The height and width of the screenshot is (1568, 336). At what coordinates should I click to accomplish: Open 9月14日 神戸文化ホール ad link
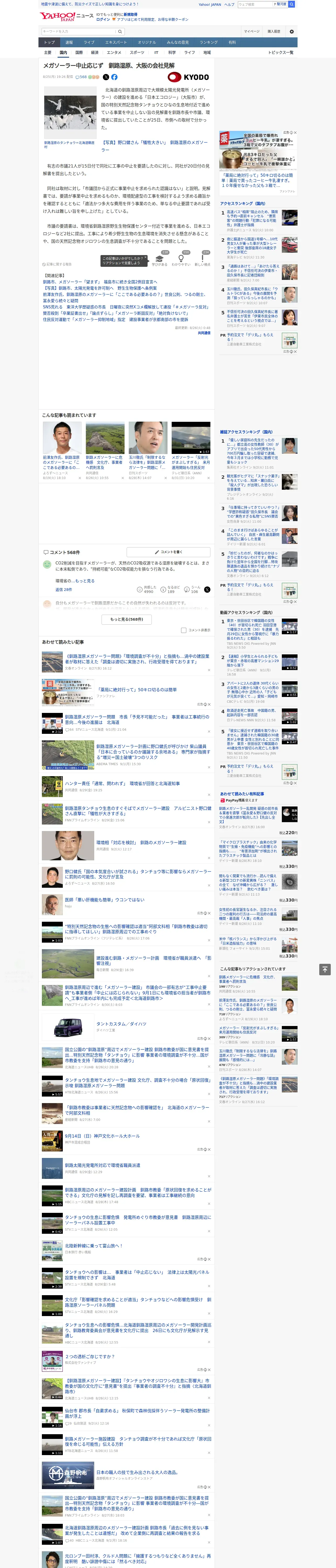click(102, 1136)
